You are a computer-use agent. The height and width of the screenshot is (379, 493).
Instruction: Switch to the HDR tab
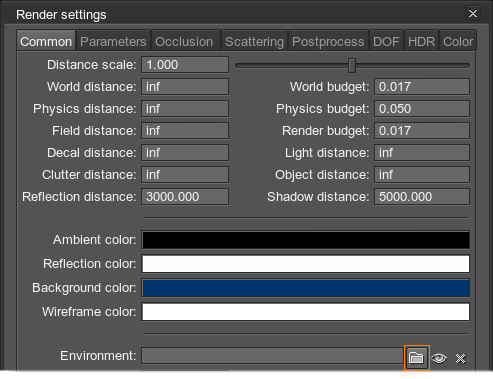click(x=421, y=42)
